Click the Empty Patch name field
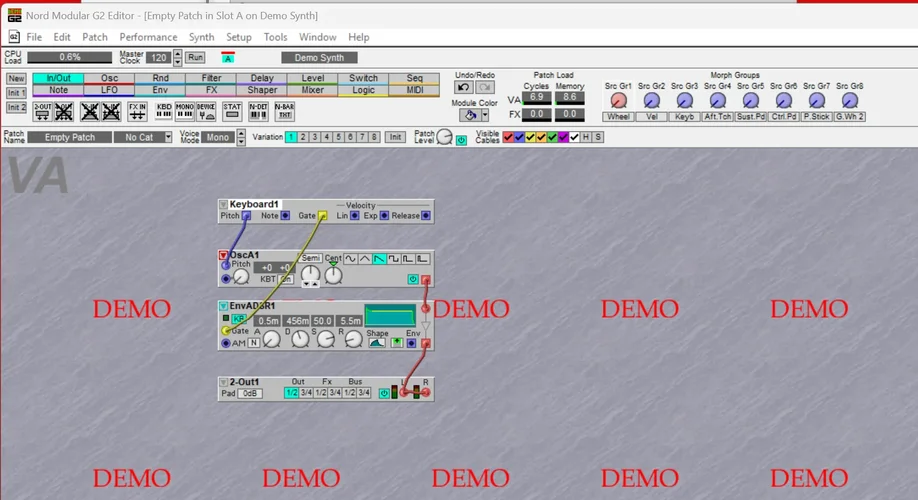The image size is (918, 500). (x=70, y=137)
